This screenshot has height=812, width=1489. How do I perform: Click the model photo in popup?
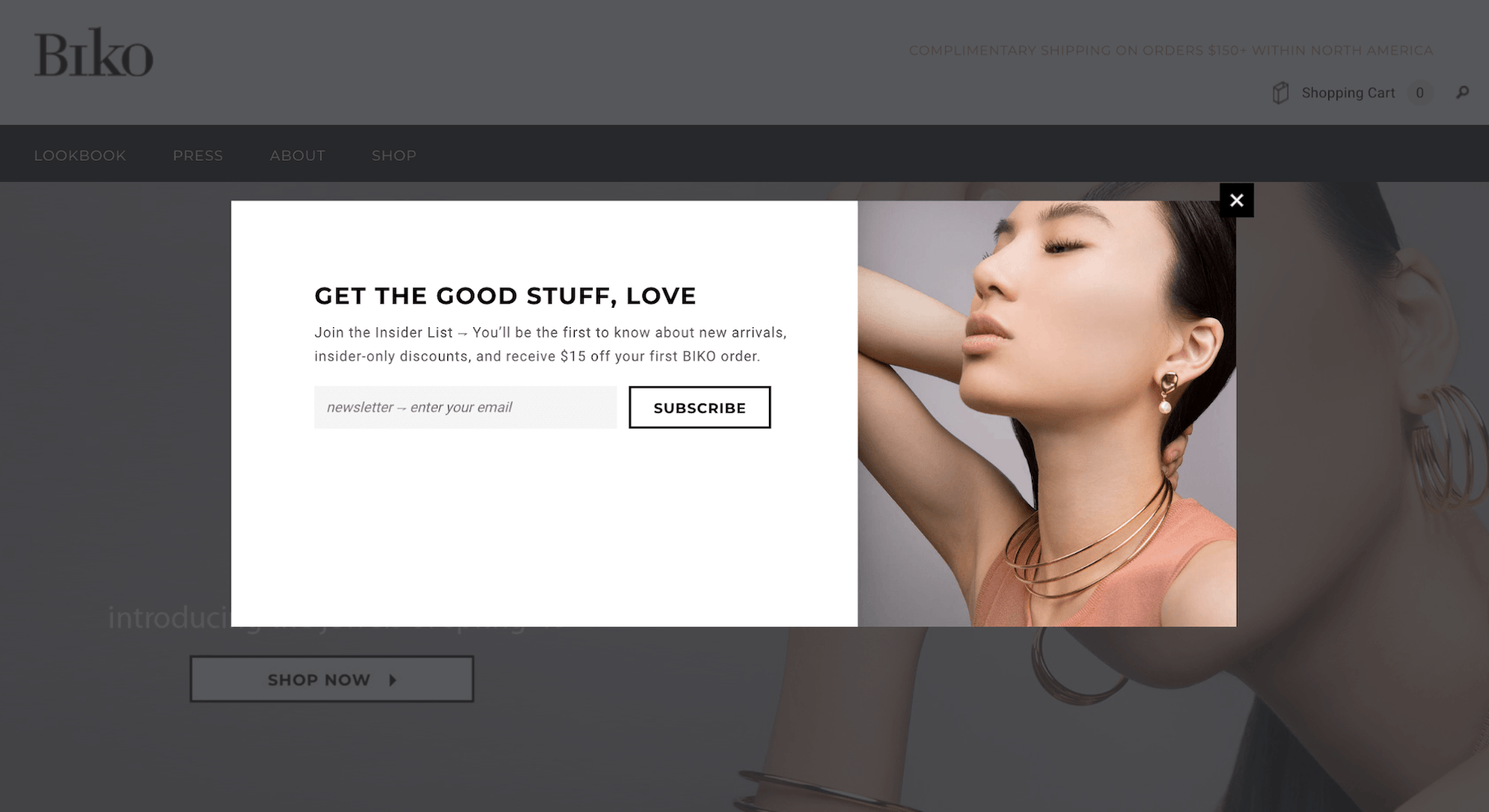[1047, 414]
